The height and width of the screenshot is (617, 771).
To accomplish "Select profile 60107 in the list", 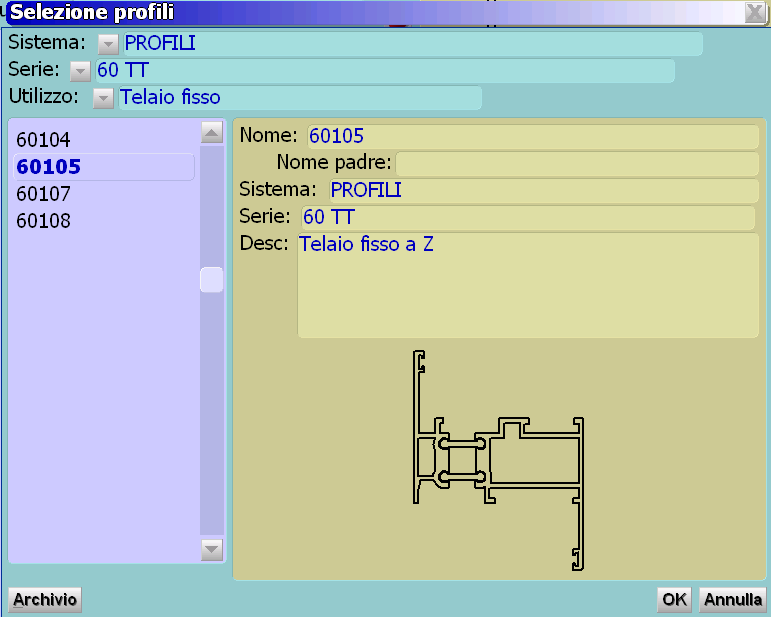I will (x=104, y=194).
